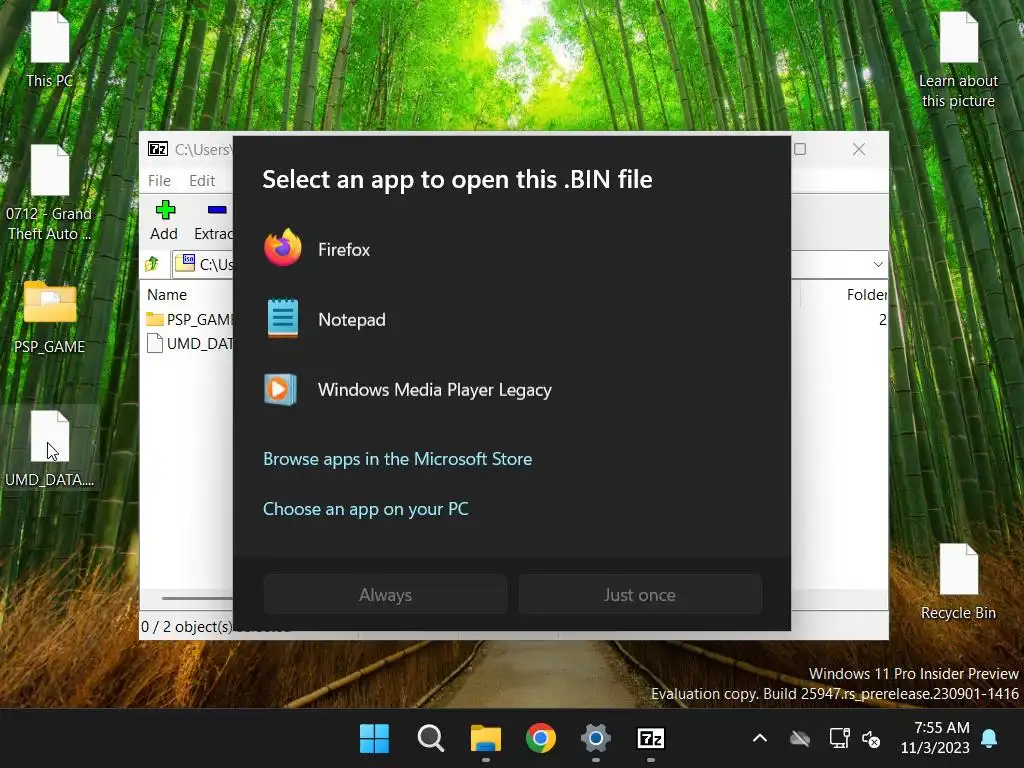Open Google Chrome from the taskbar

(541, 739)
